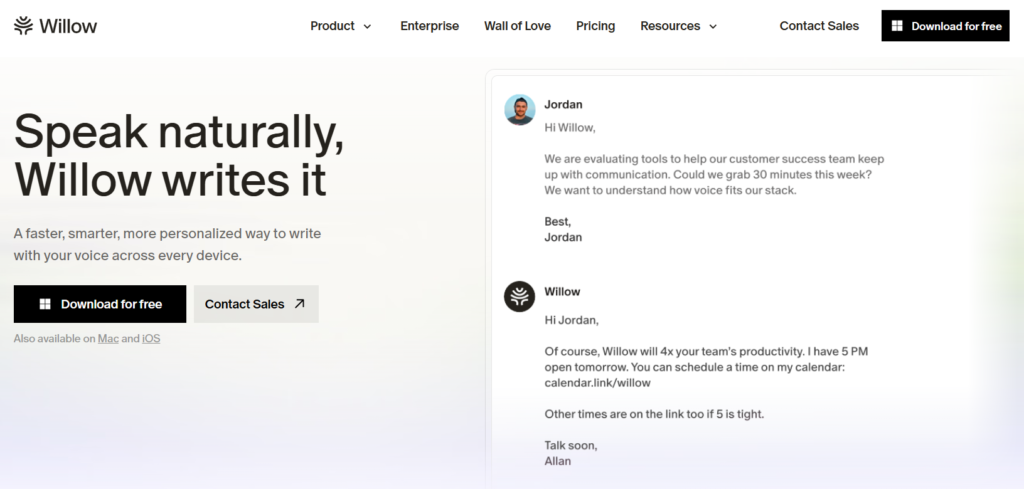Click the calendar.link/willow text
This screenshot has width=1024, height=489.
pos(598,383)
